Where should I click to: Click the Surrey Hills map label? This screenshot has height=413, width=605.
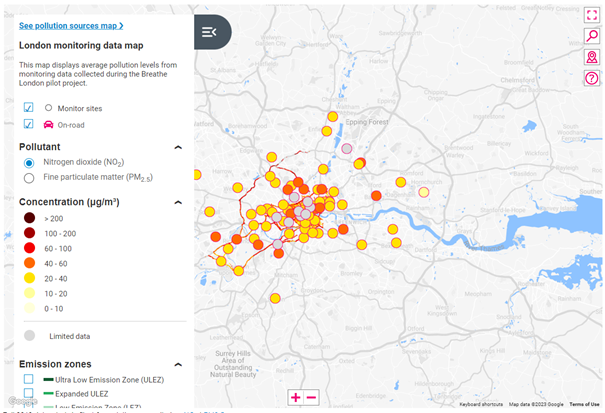click(233, 364)
